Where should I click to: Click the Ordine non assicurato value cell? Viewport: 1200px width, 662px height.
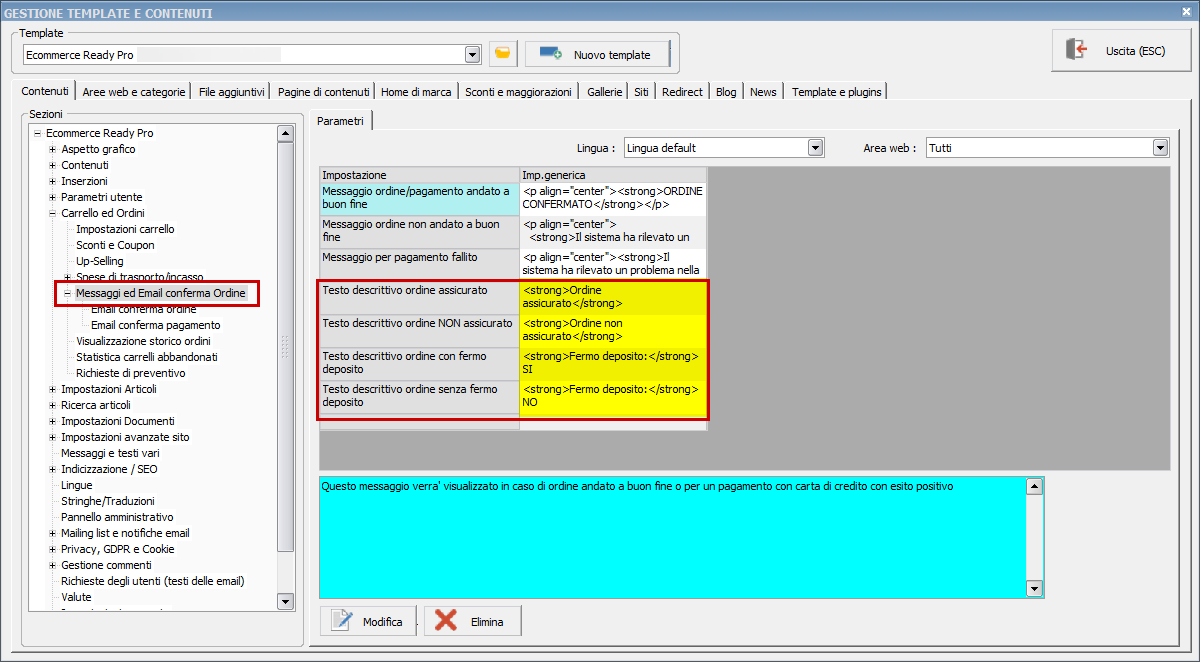(612, 330)
